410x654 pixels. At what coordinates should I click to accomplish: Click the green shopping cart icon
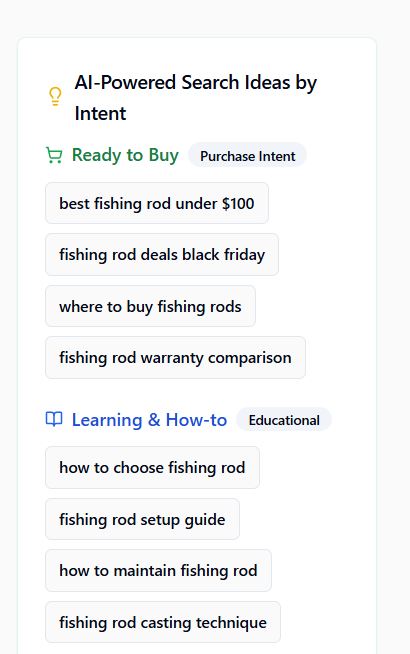coord(54,156)
